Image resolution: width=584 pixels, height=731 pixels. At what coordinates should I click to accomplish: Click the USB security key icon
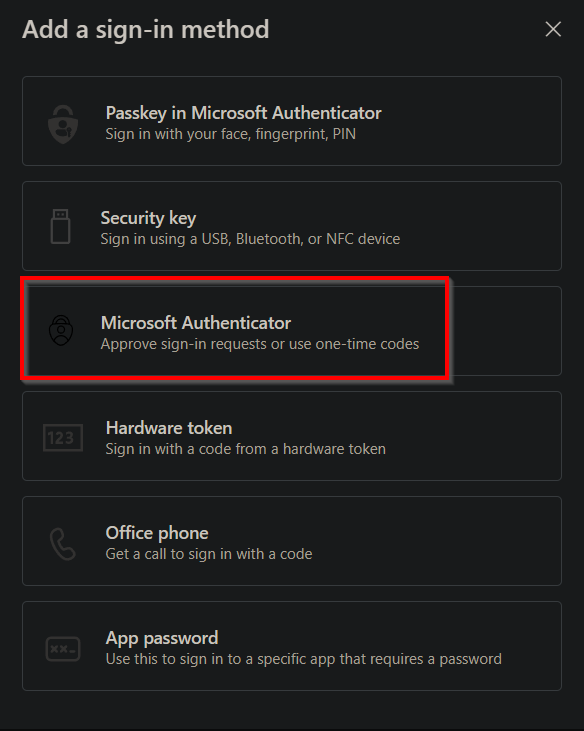(x=61, y=227)
